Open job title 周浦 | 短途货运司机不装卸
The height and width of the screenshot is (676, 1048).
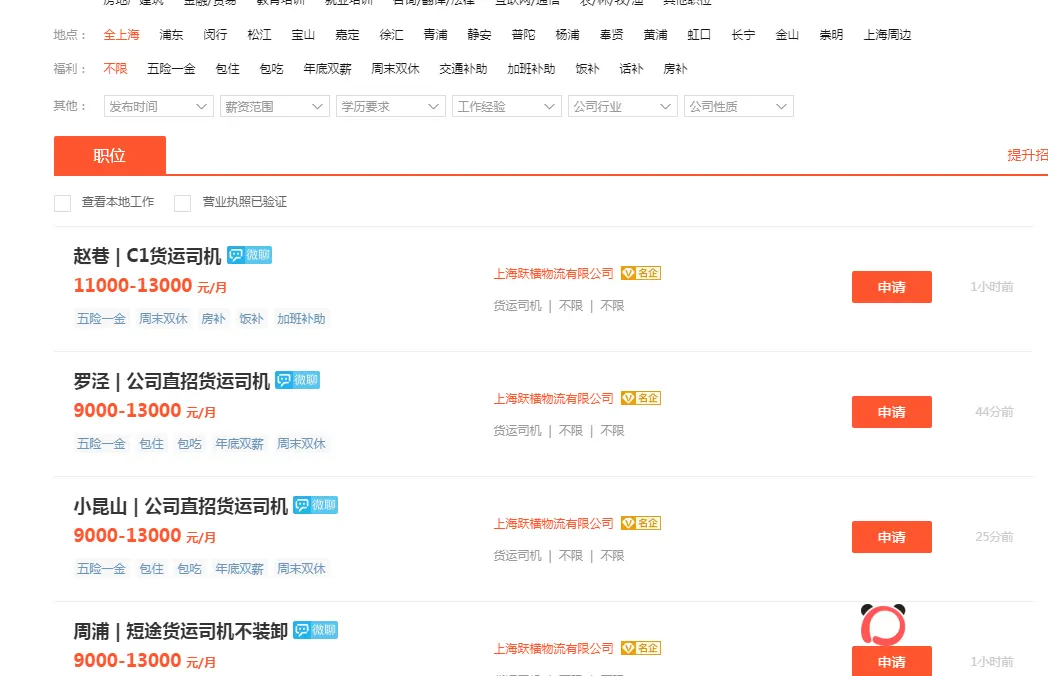tap(180, 631)
